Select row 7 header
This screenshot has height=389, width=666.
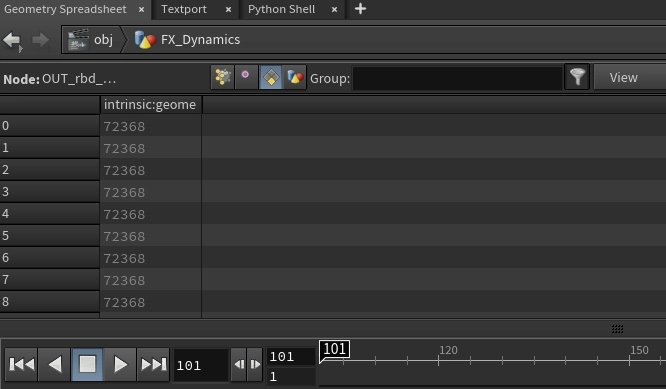(50, 280)
